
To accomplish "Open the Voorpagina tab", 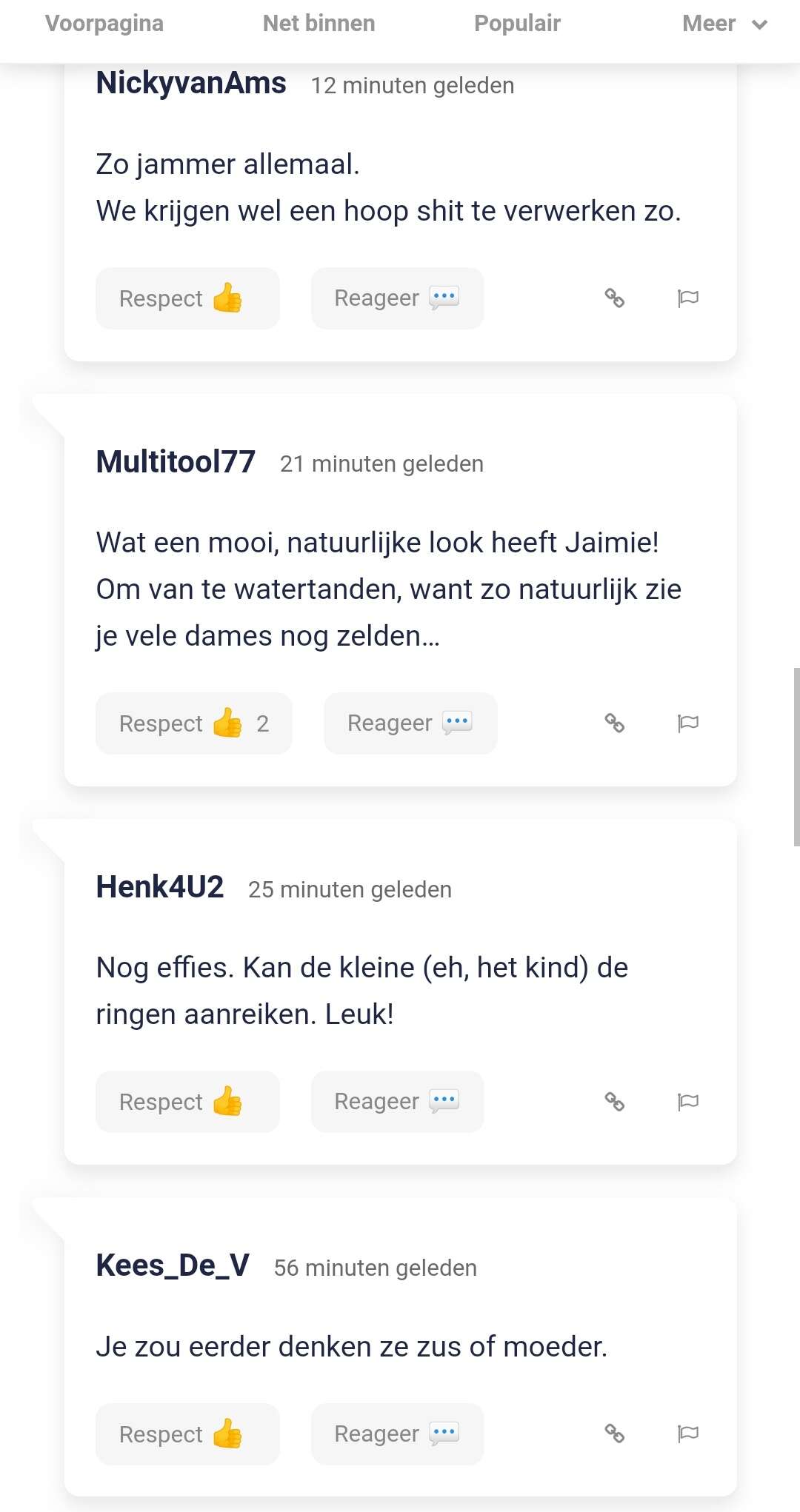I will click(104, 24).
